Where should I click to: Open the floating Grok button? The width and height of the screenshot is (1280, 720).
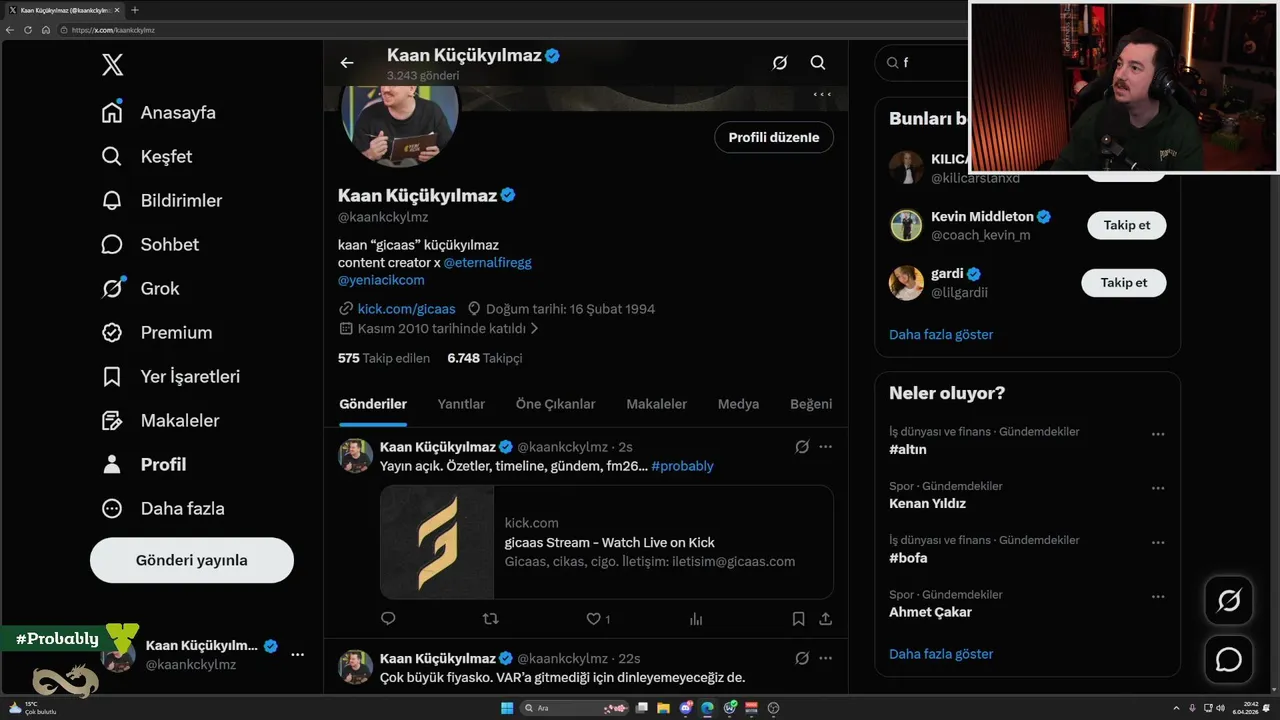(1229, 600)
